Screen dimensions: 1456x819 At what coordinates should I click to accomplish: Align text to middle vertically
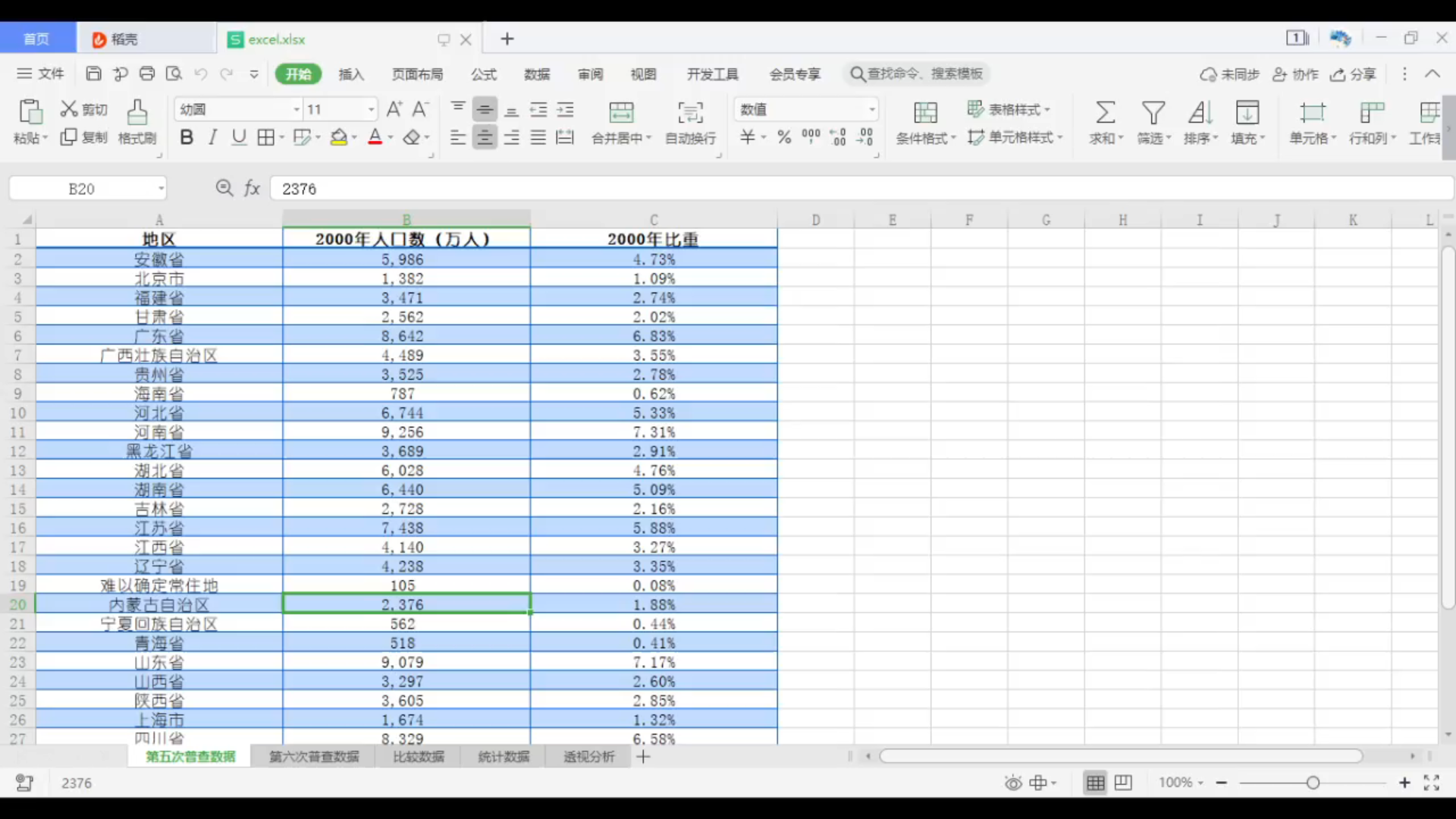(485, 109)
